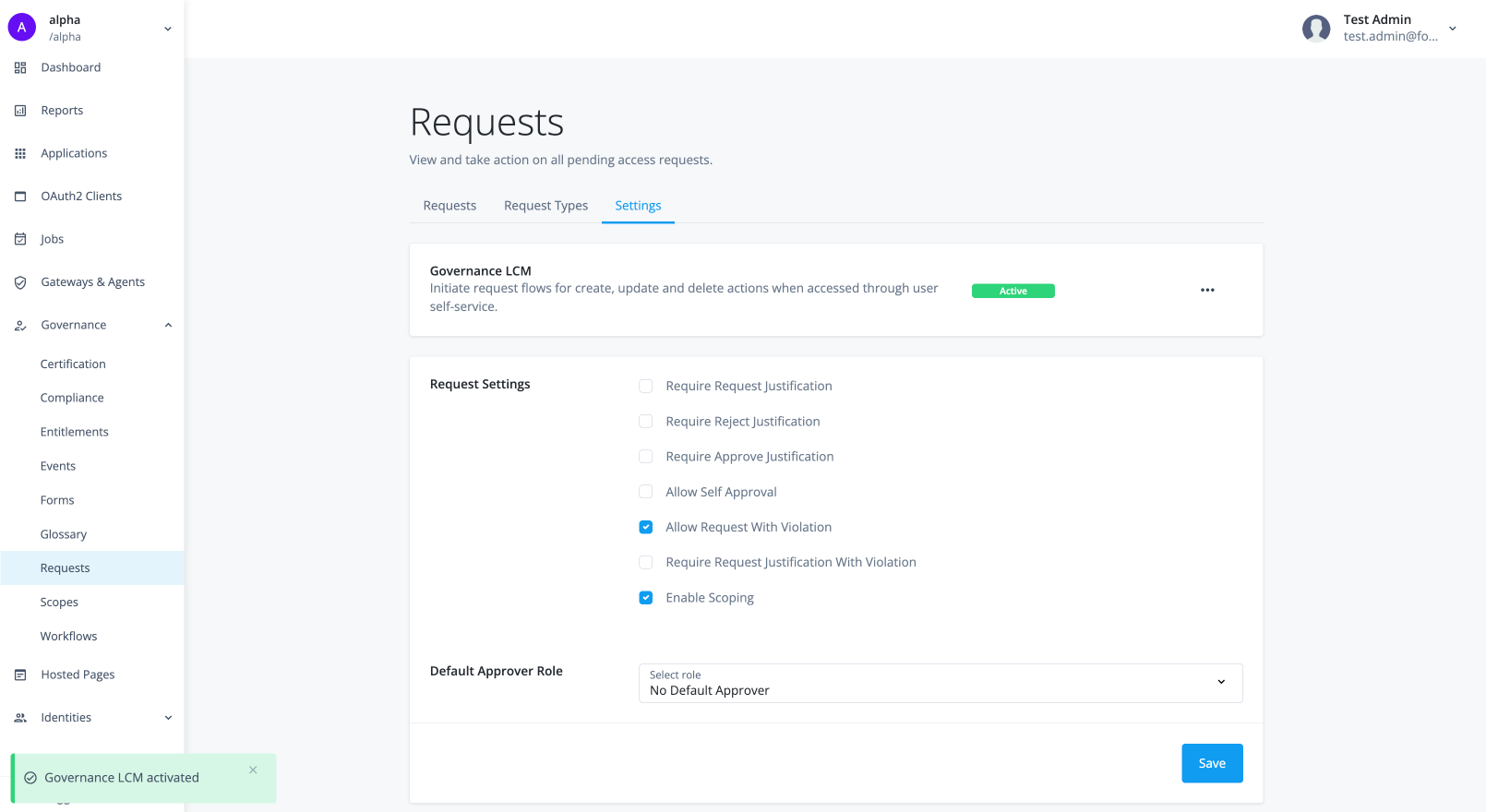Uncheck Allow Request With Violation
This screenshot has height=812, width=1486.
tap(646, 527)
